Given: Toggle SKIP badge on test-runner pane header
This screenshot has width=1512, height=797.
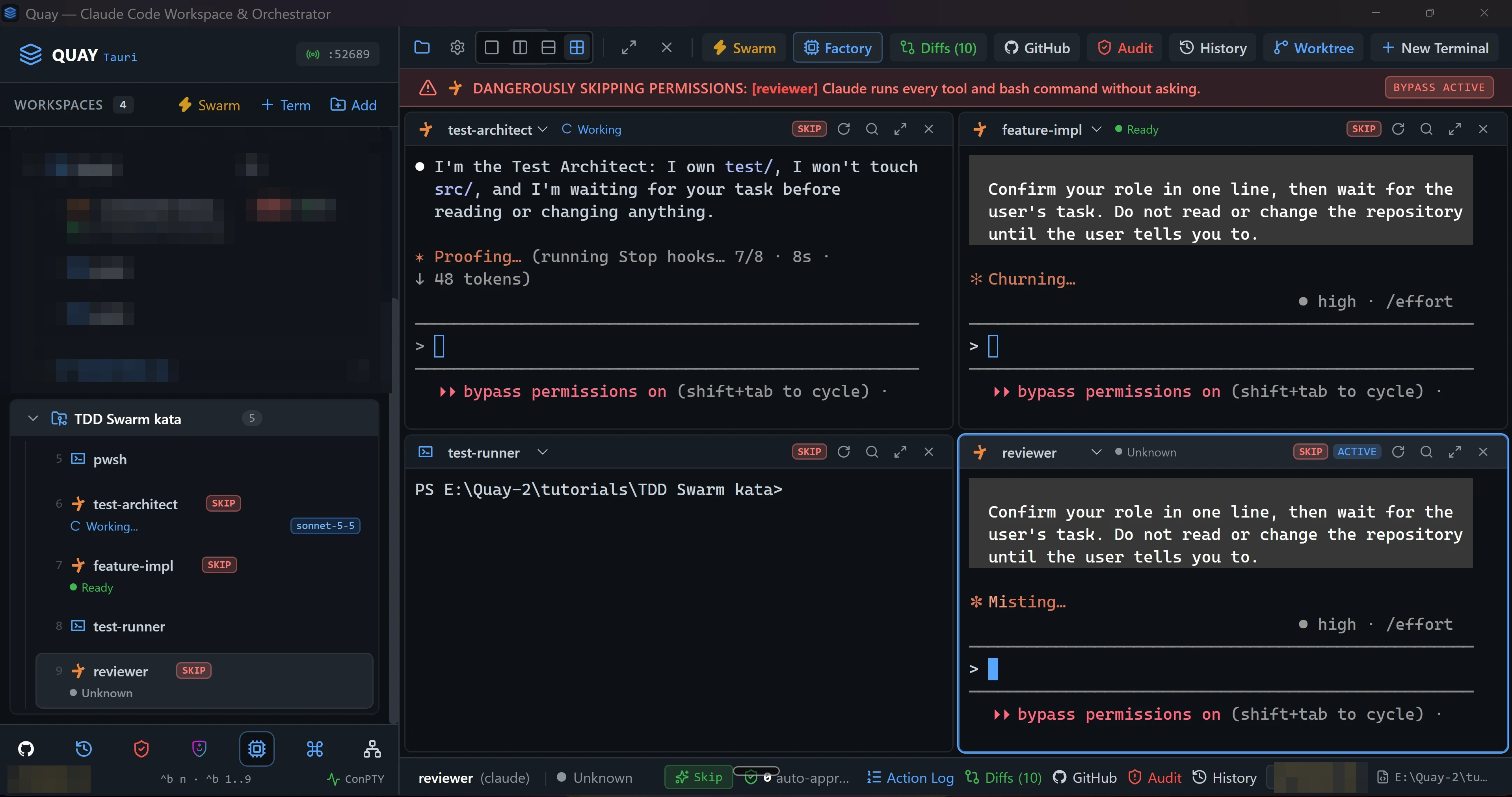Looking at the screenshot, I should pos(809,452).
